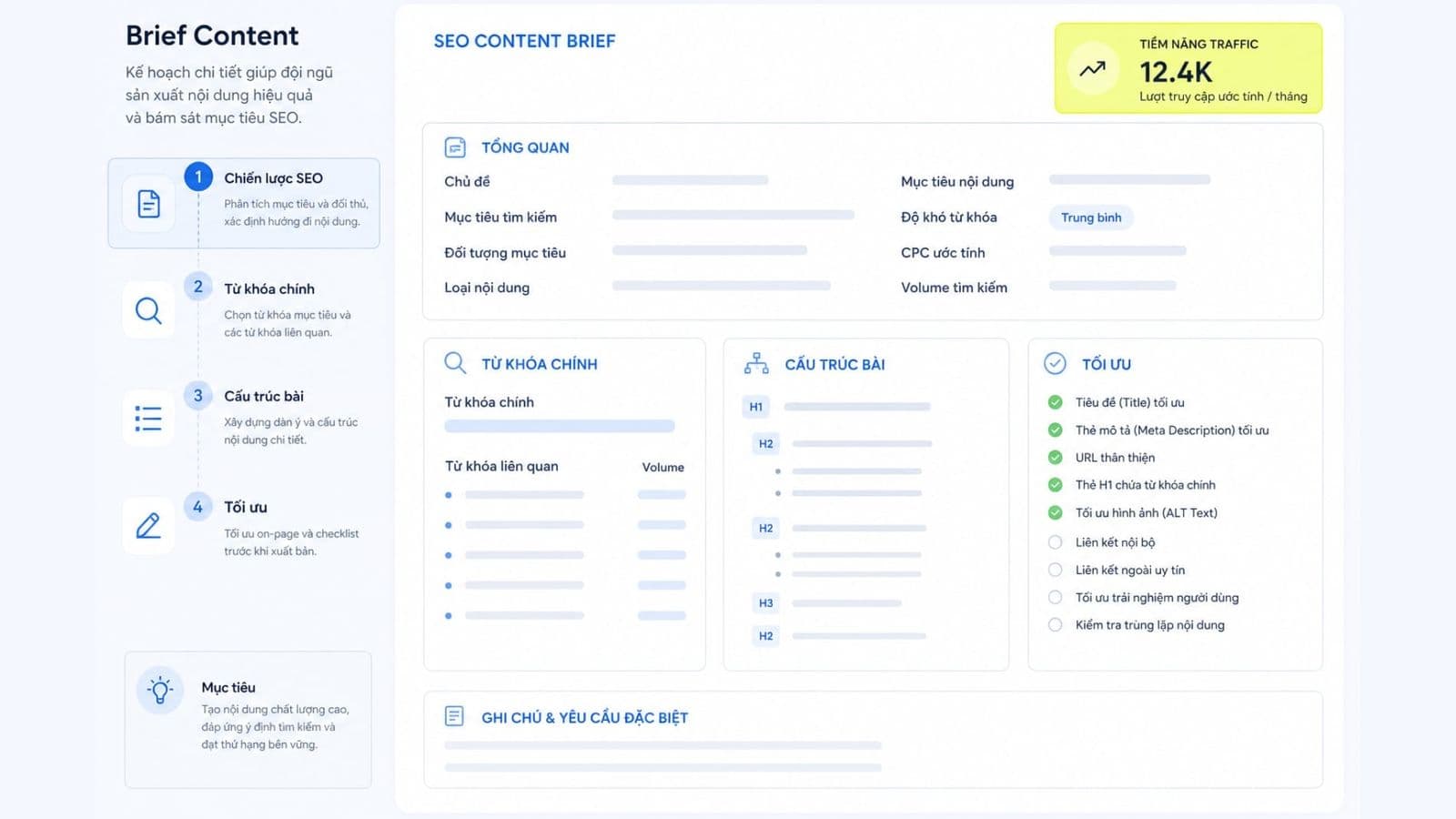Viewport: 1456px width, 819px height.
Task: Click the step number 3 badge
Action: [198, 395]
